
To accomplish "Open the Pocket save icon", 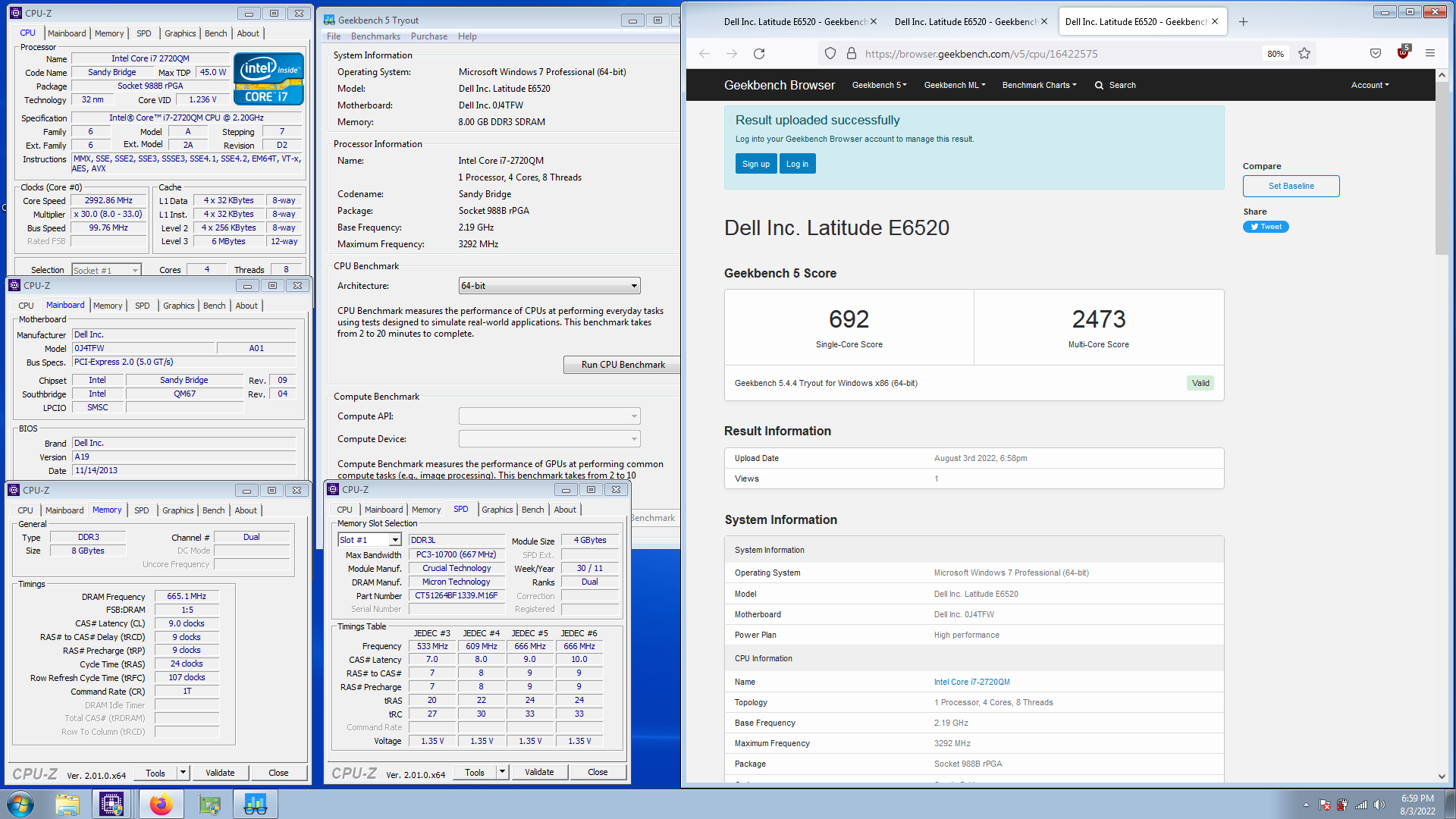I will tap(1376, 54).
